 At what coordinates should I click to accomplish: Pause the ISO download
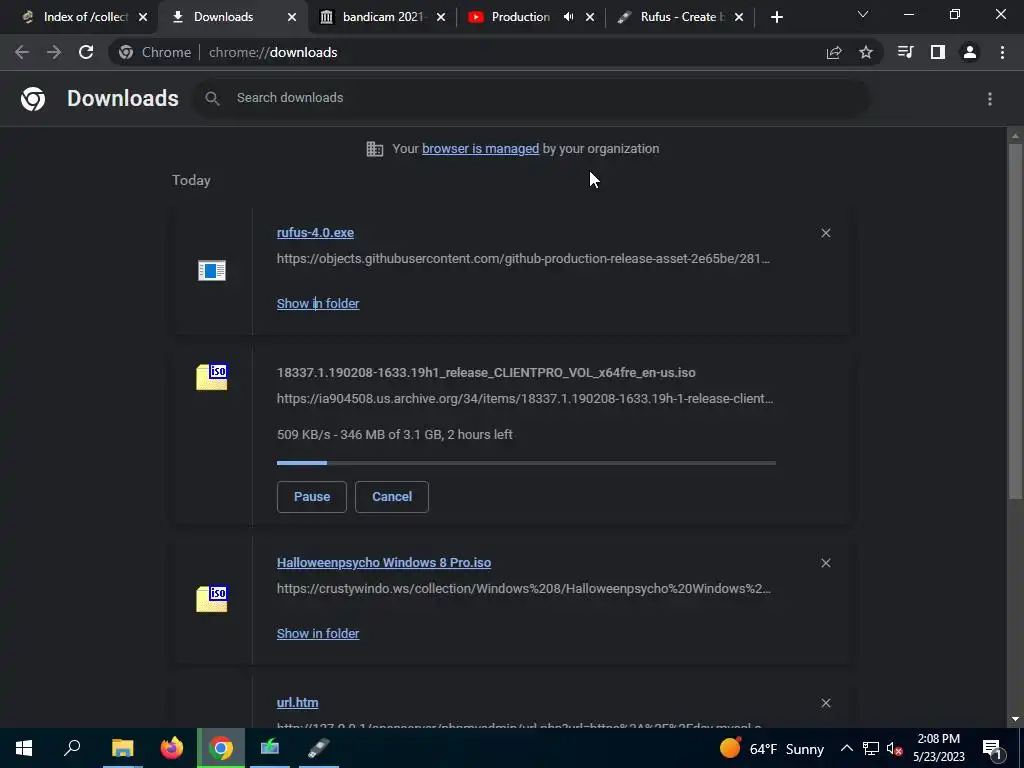pyautogui.click(x=312, y=497)
